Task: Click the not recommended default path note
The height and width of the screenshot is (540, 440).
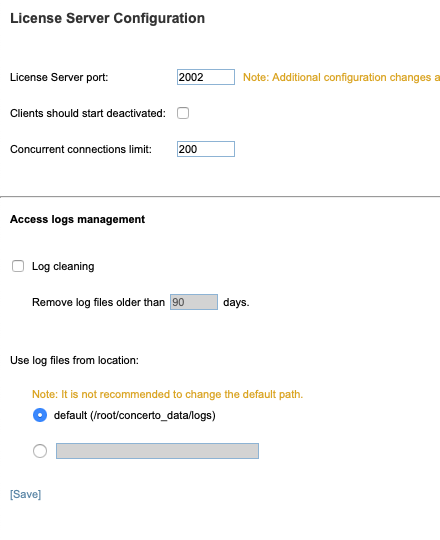Action: point(168,394)
